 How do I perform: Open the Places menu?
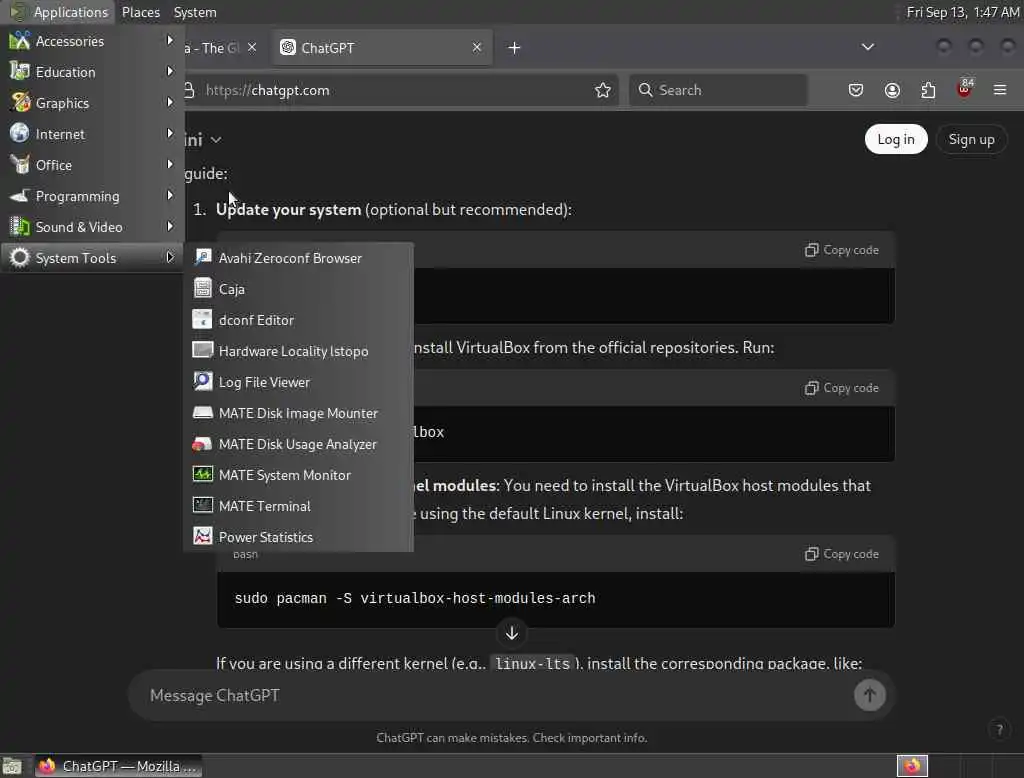(140, 12)
